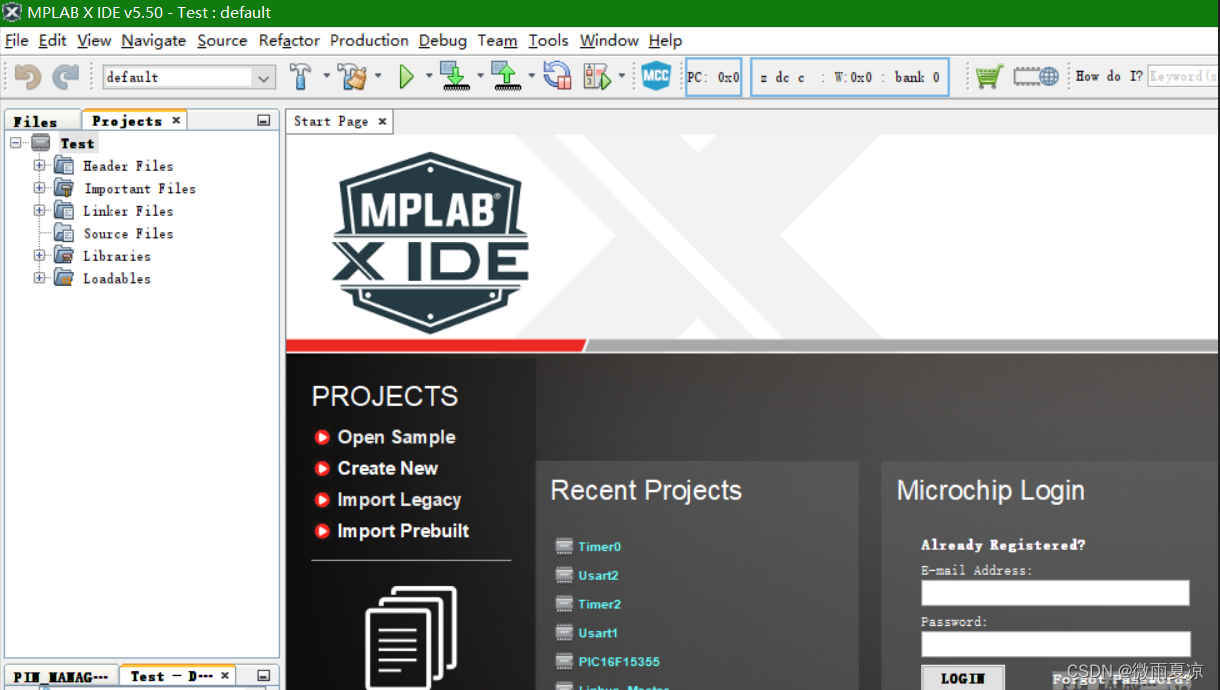Open the Run Project dropdown arrow
1220x690 pixels.
pyautogui.click(x=429, y=76)
